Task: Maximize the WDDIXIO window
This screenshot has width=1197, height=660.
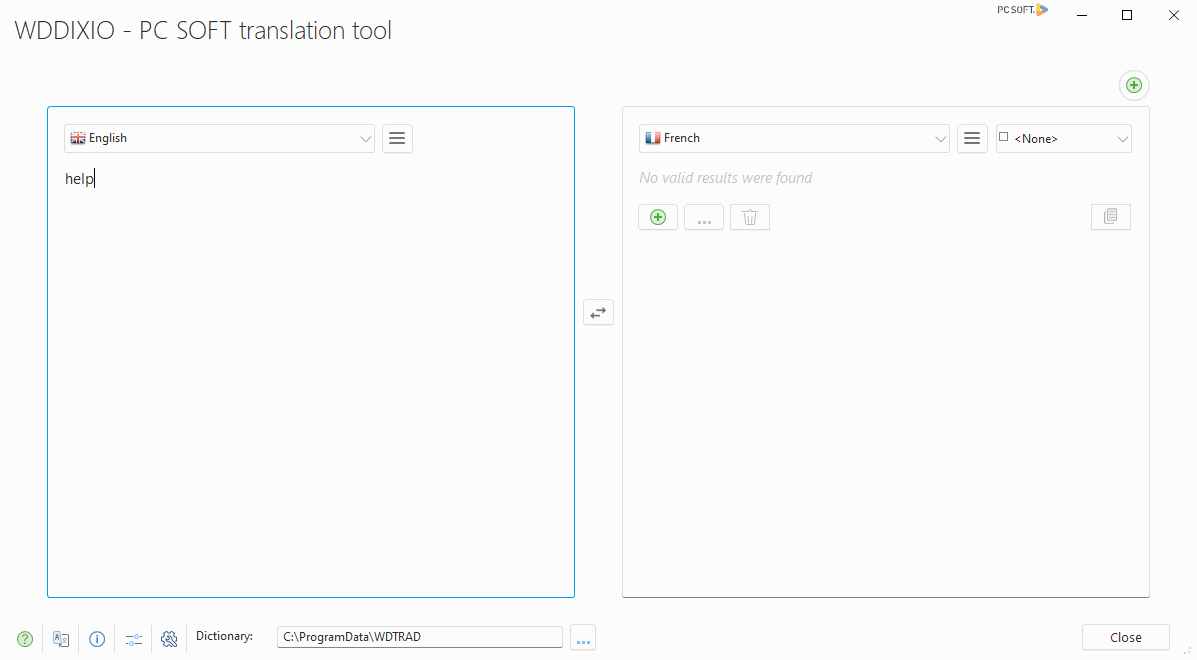Action: (x=1127, y=15)
